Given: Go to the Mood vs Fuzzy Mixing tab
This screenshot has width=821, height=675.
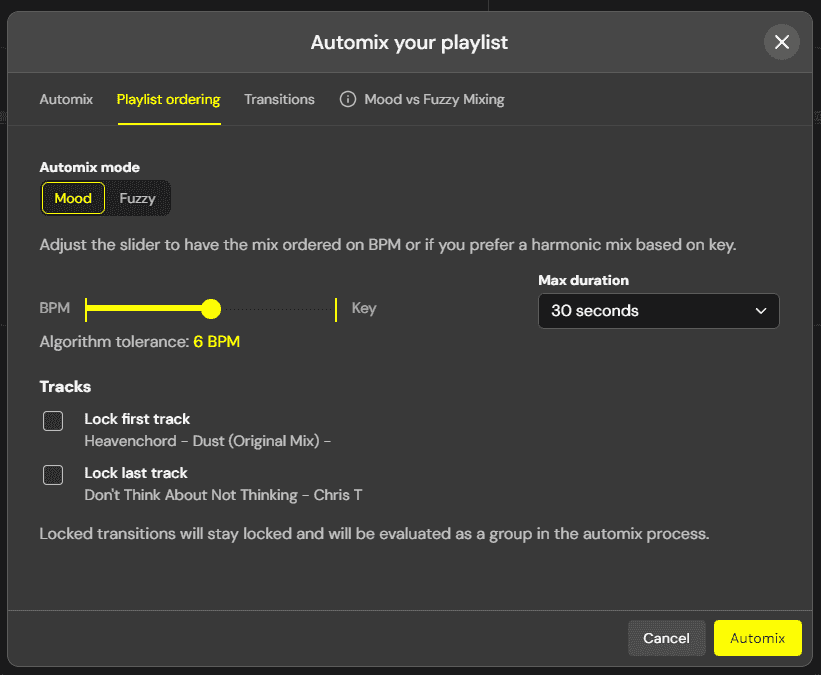Looking at the screenshot, I should click(434, 99).
